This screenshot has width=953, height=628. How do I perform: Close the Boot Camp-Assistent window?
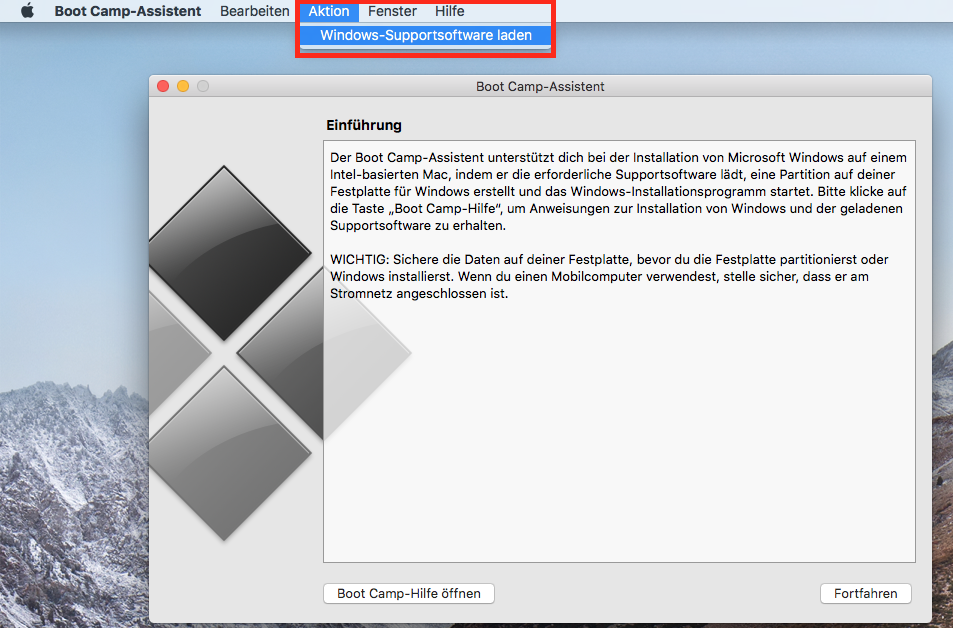click(163, 86)
